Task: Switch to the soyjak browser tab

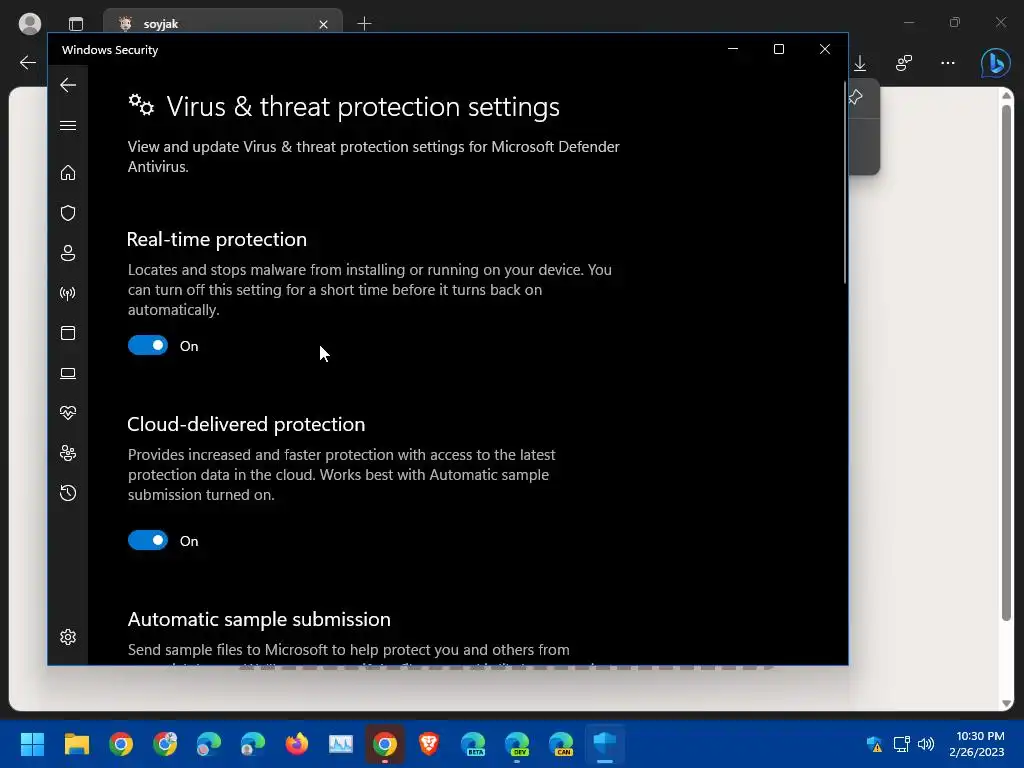Action: (222, 24)
